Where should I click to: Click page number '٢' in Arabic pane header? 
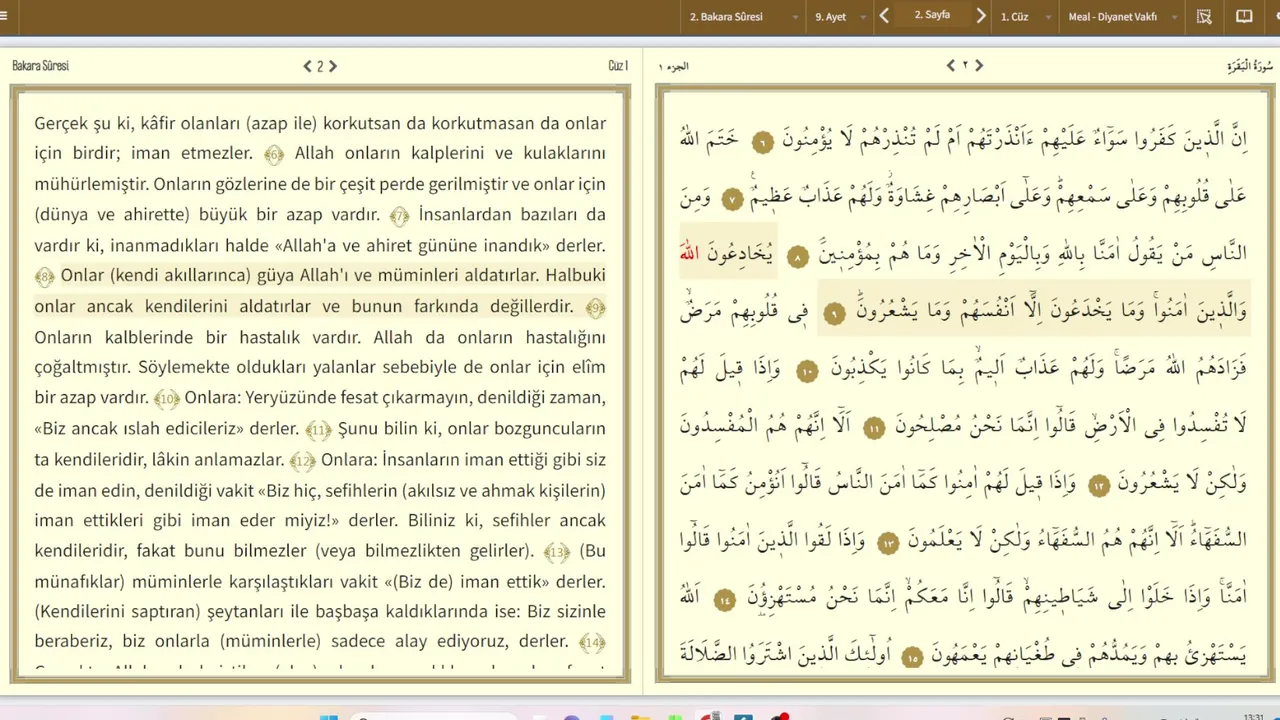[965, 66]
